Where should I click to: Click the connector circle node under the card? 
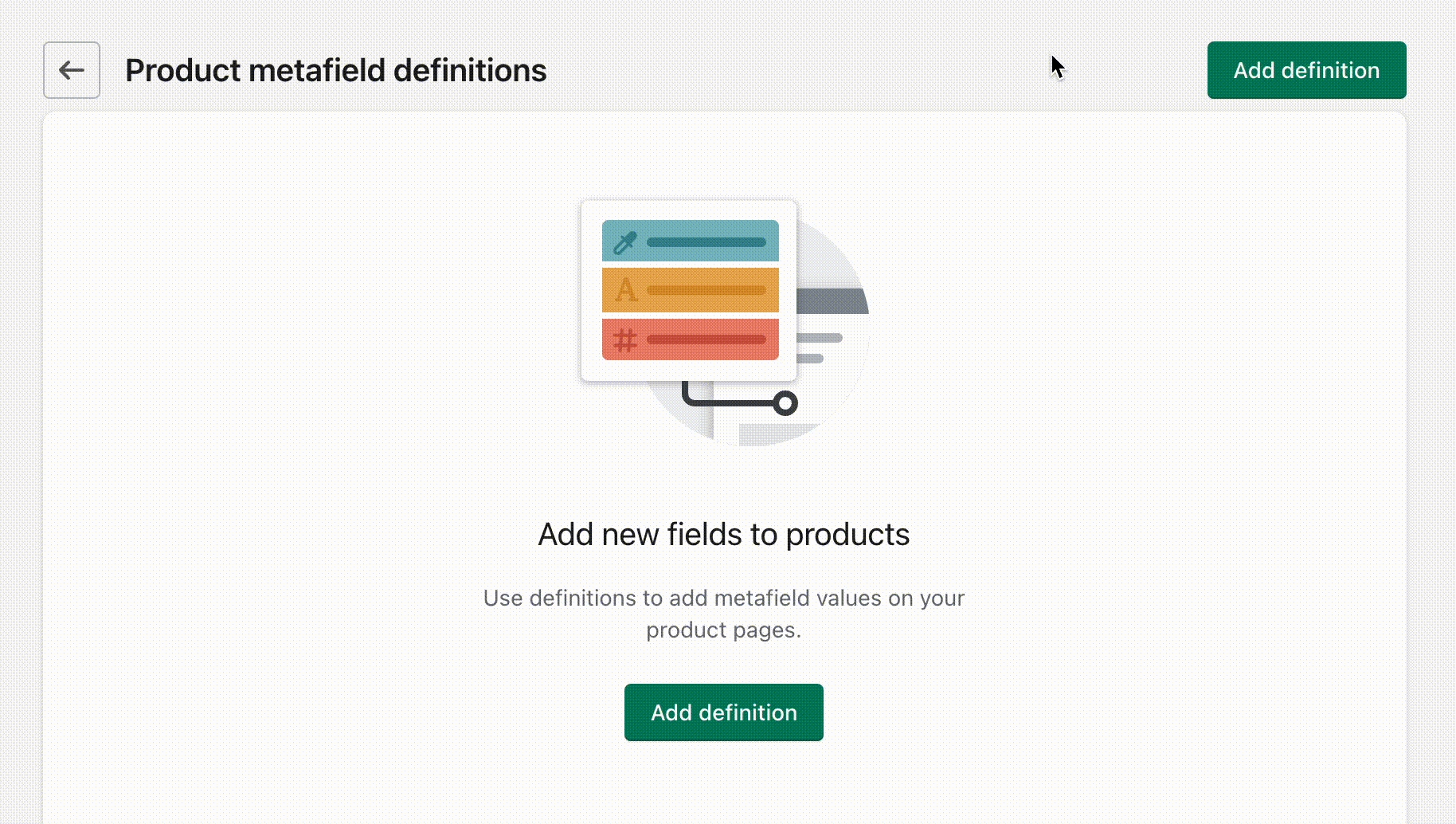(785, 403)
